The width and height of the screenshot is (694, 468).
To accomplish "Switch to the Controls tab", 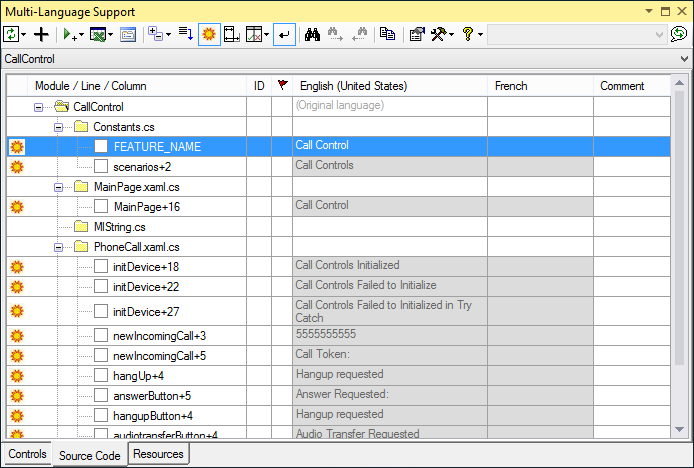I will (x=27, y=455).
